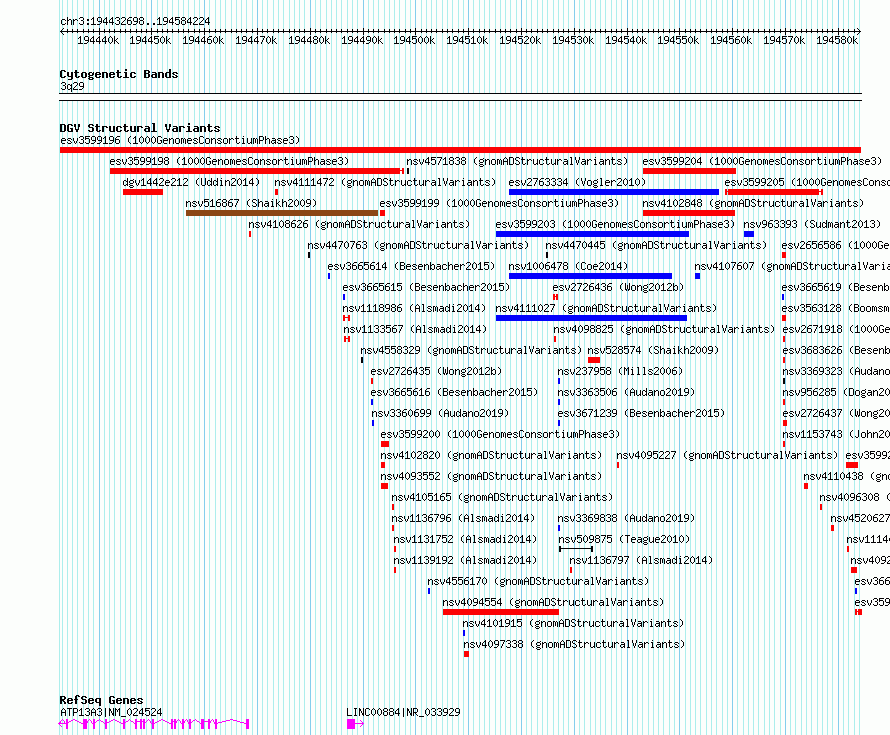
Task: Open nsv3363506 (Audano2019) label
Action: [626, 392]
